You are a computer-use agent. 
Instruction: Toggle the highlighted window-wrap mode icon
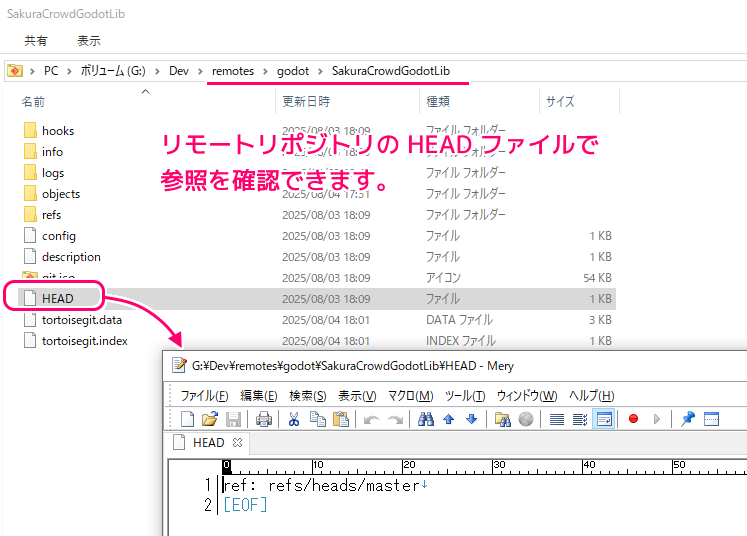click(x=604, y=419)
